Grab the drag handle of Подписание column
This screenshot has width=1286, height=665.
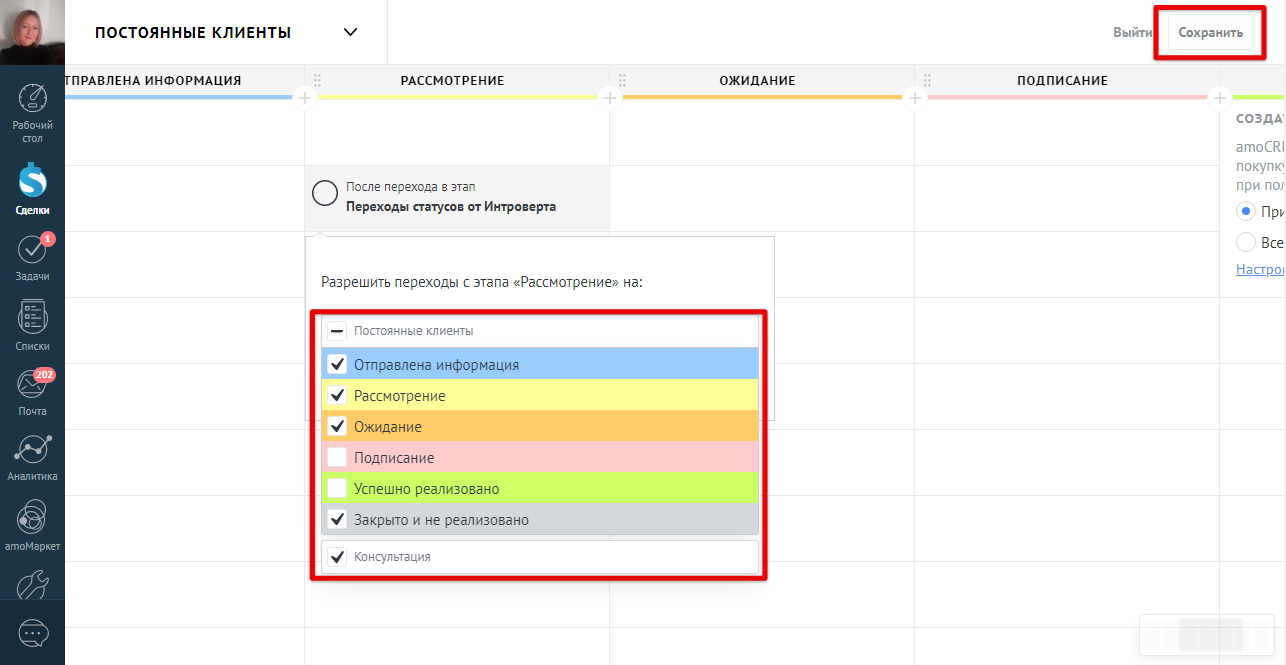[927, 80]
